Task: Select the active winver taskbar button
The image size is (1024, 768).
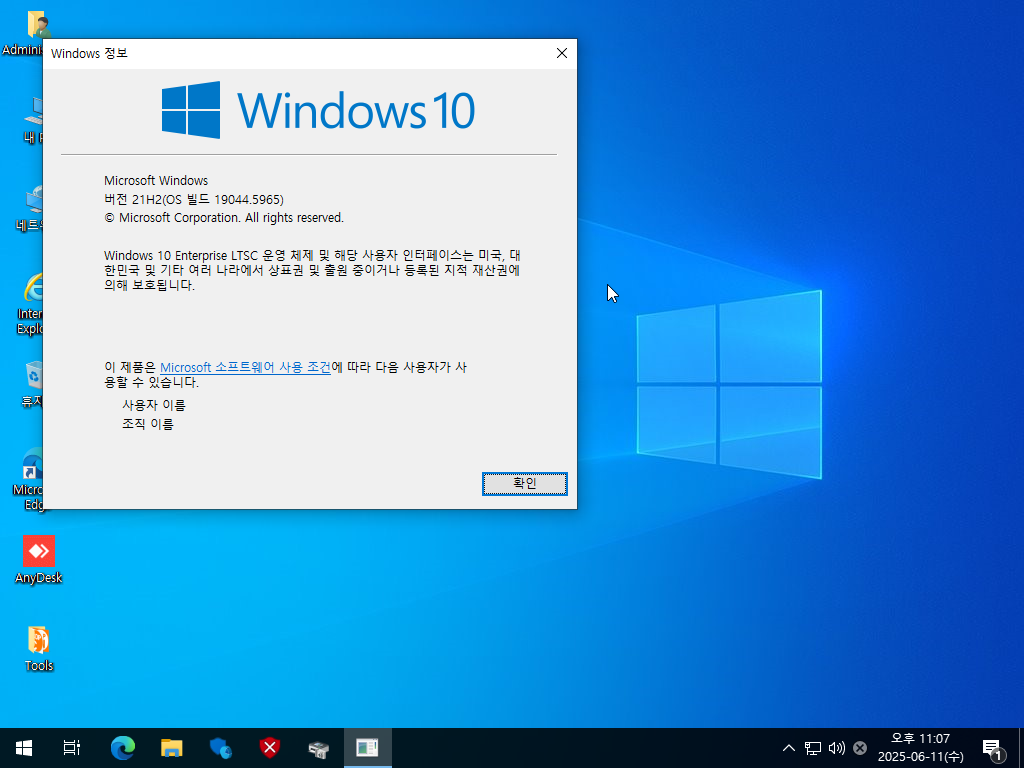Action: point(368,748)
